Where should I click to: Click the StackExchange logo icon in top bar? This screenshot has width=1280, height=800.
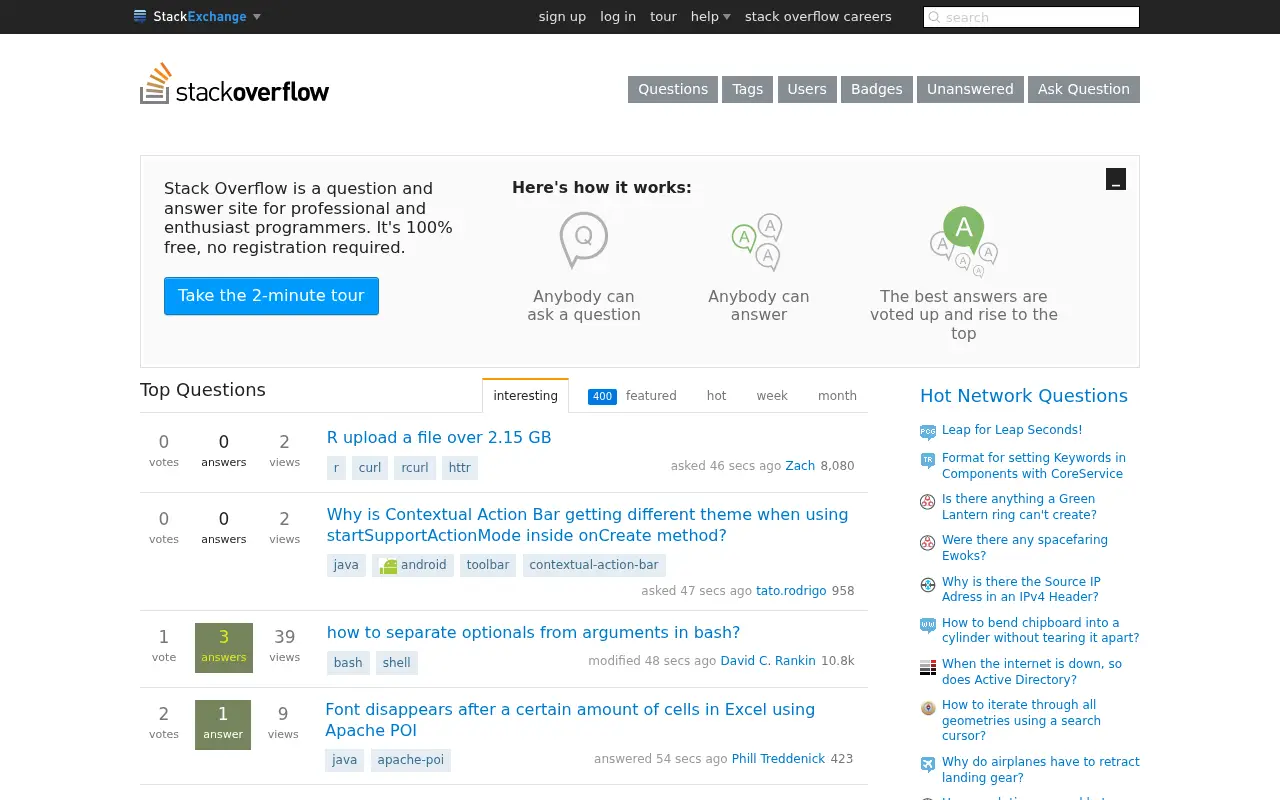(140, 16)
